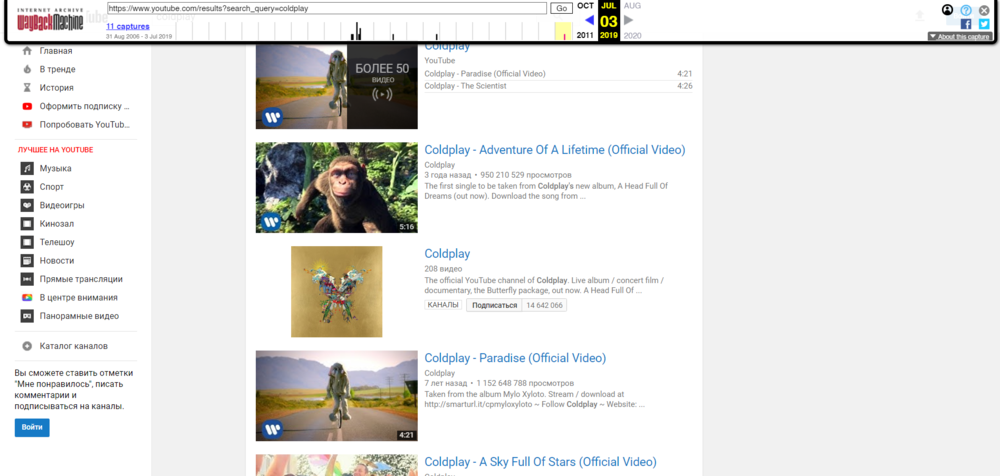This screenshot has height=476, width=1000.
Task: Open Панорамные видео category
Action: click(79, 316)
